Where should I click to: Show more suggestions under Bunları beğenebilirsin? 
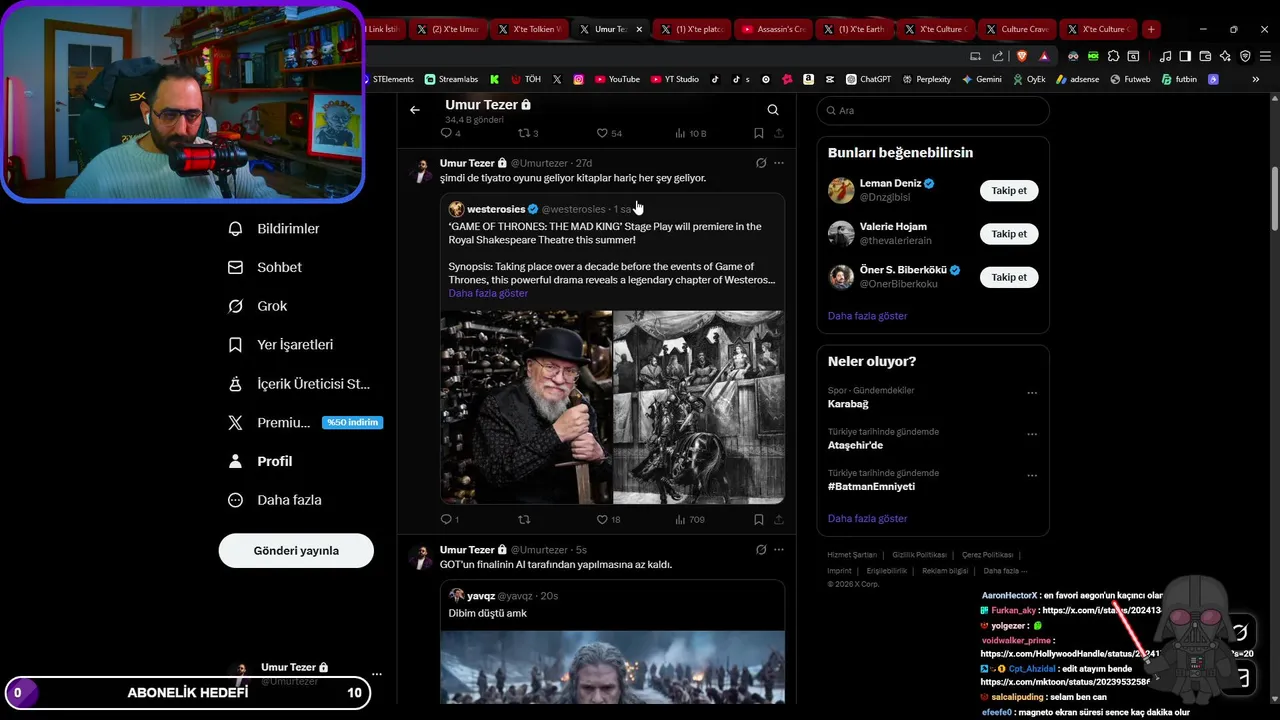[x=867, y=316]
